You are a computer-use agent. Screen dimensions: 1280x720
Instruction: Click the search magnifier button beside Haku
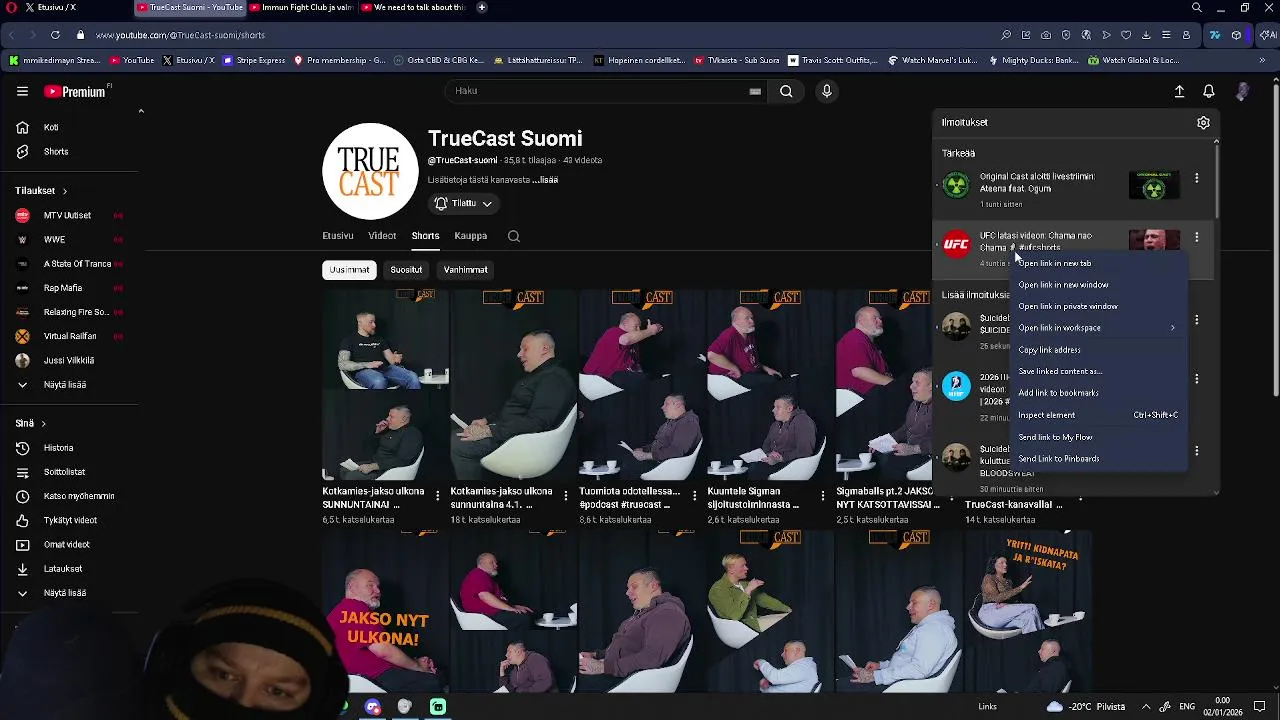click(786, 91)
